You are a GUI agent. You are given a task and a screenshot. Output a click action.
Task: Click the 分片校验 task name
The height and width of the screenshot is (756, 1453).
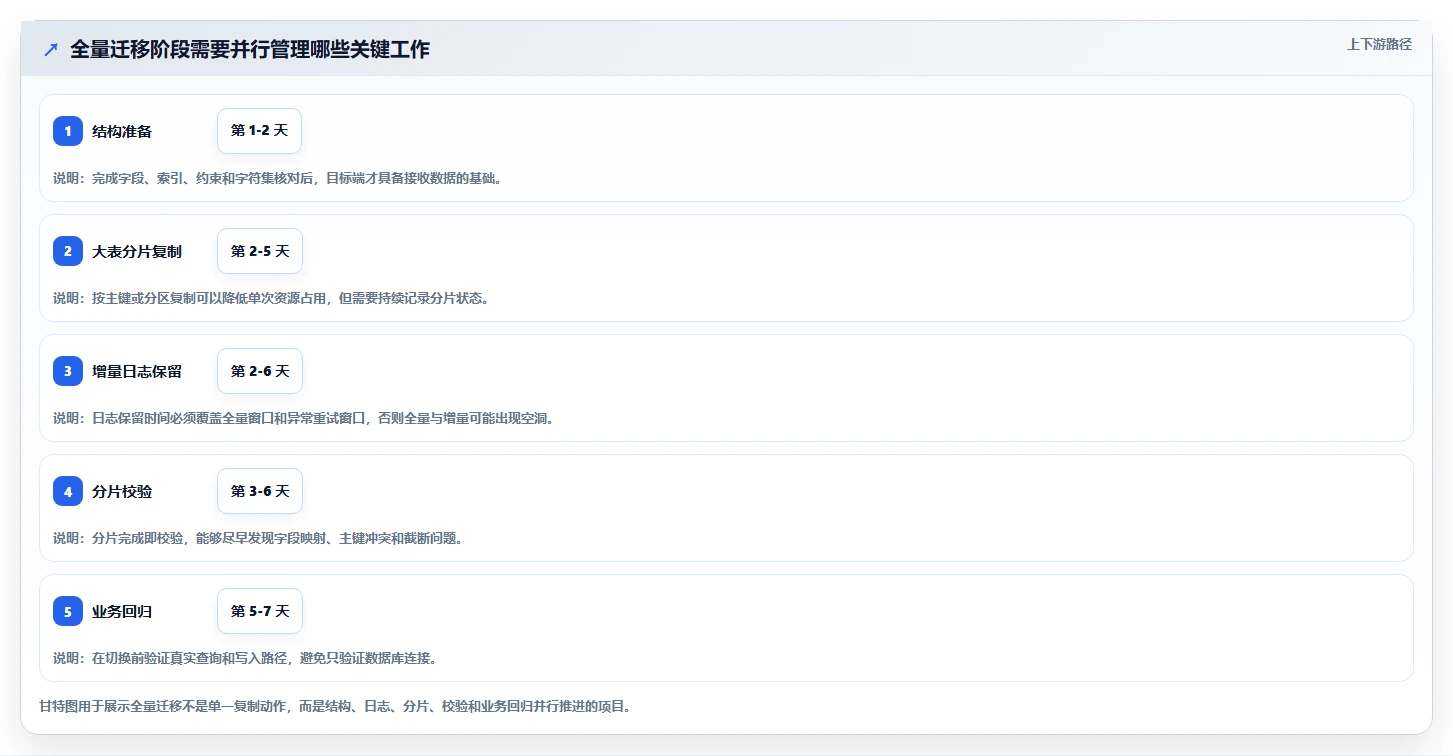pos(122,491)
